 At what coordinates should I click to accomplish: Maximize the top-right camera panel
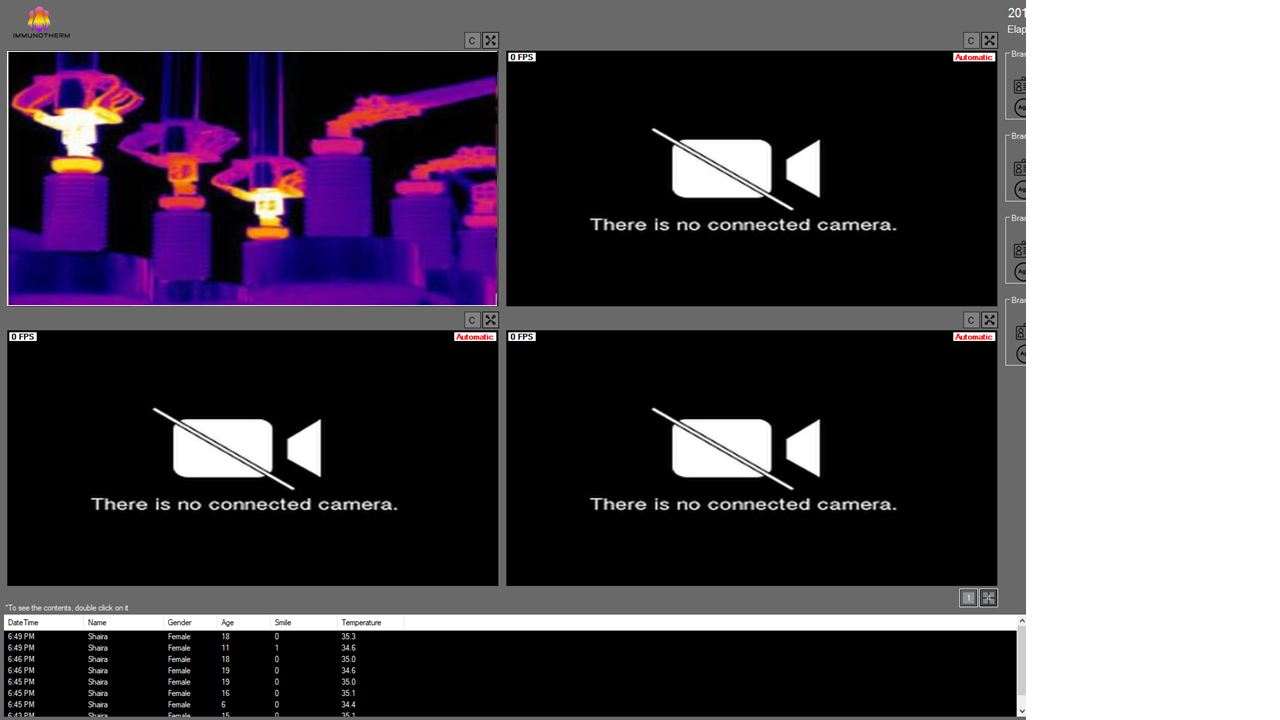(x=989, y=41)
